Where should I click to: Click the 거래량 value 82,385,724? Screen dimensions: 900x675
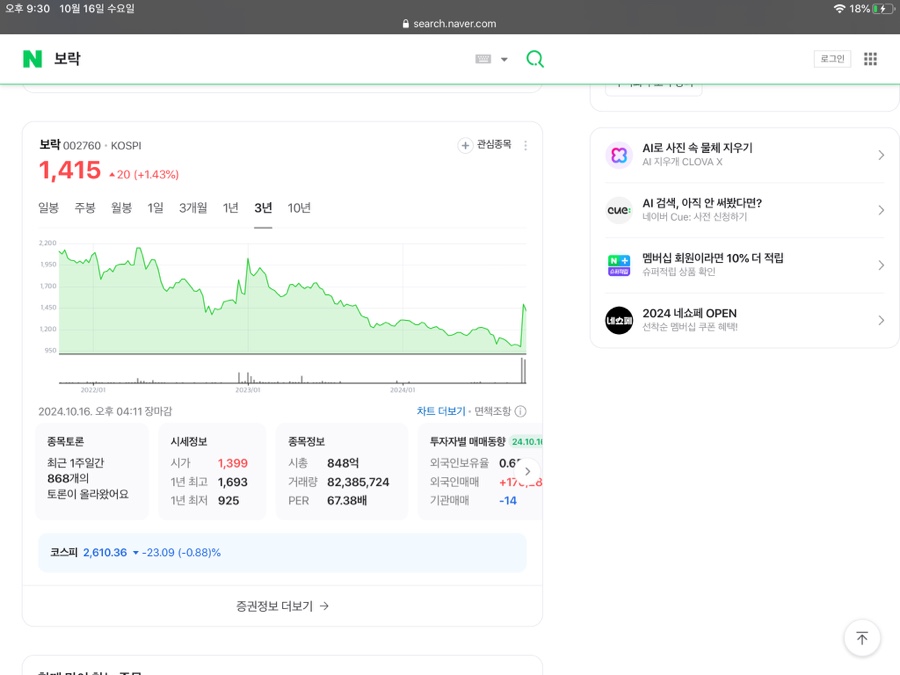358,482
